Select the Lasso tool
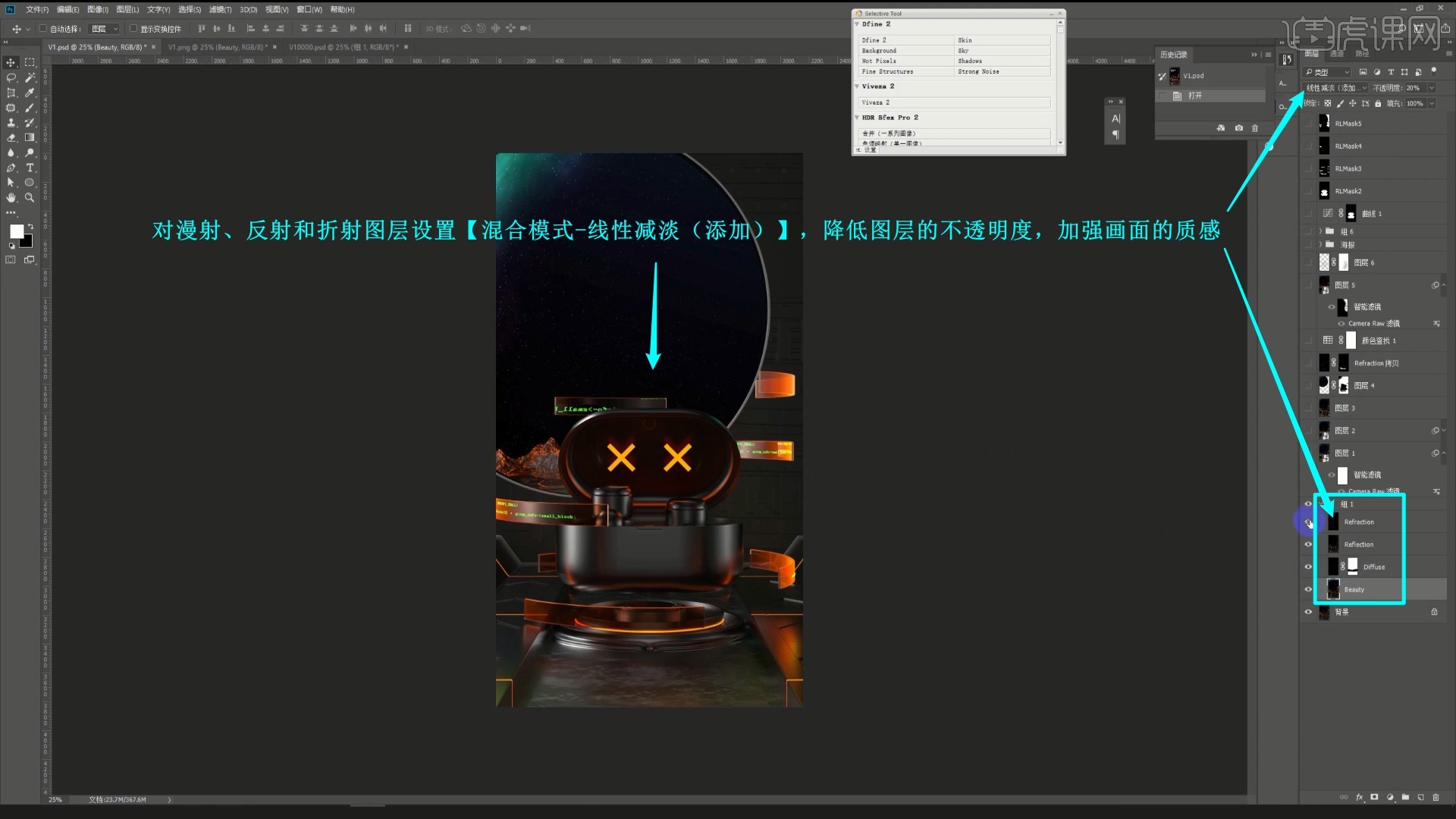The image size is (1456, 819). pos(11,77)
